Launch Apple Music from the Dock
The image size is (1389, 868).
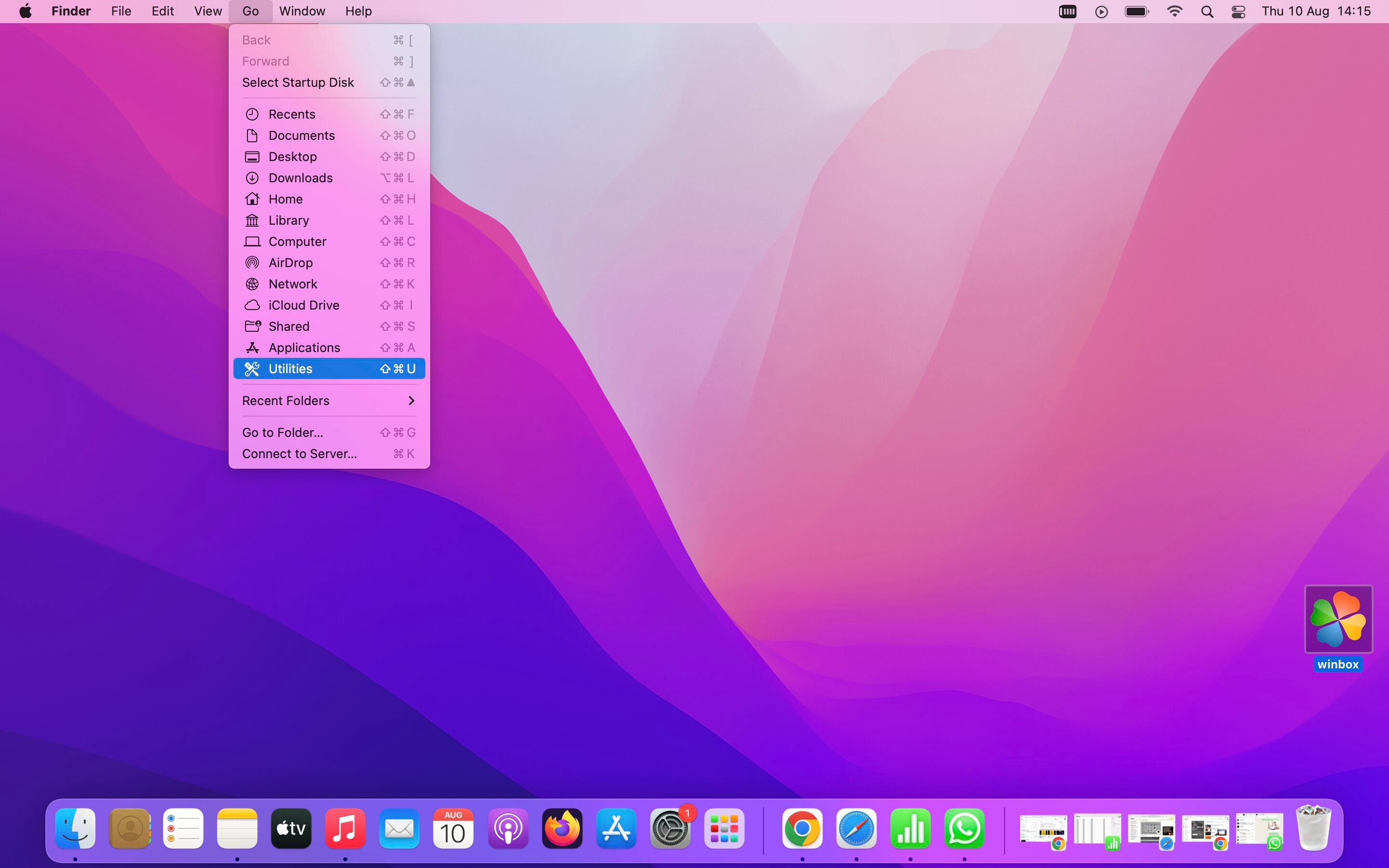coord(345,829)
